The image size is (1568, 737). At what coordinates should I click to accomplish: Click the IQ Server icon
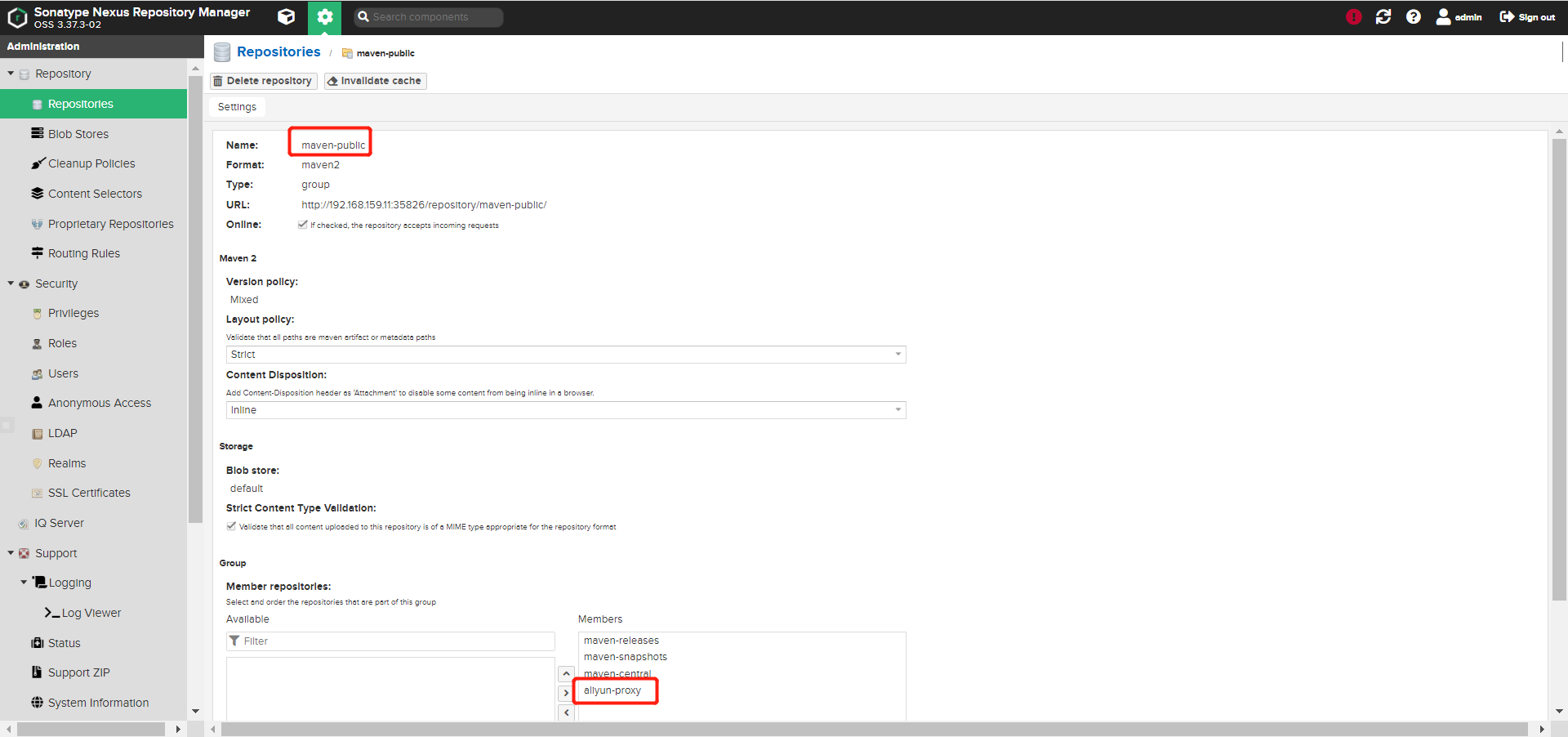24,524
